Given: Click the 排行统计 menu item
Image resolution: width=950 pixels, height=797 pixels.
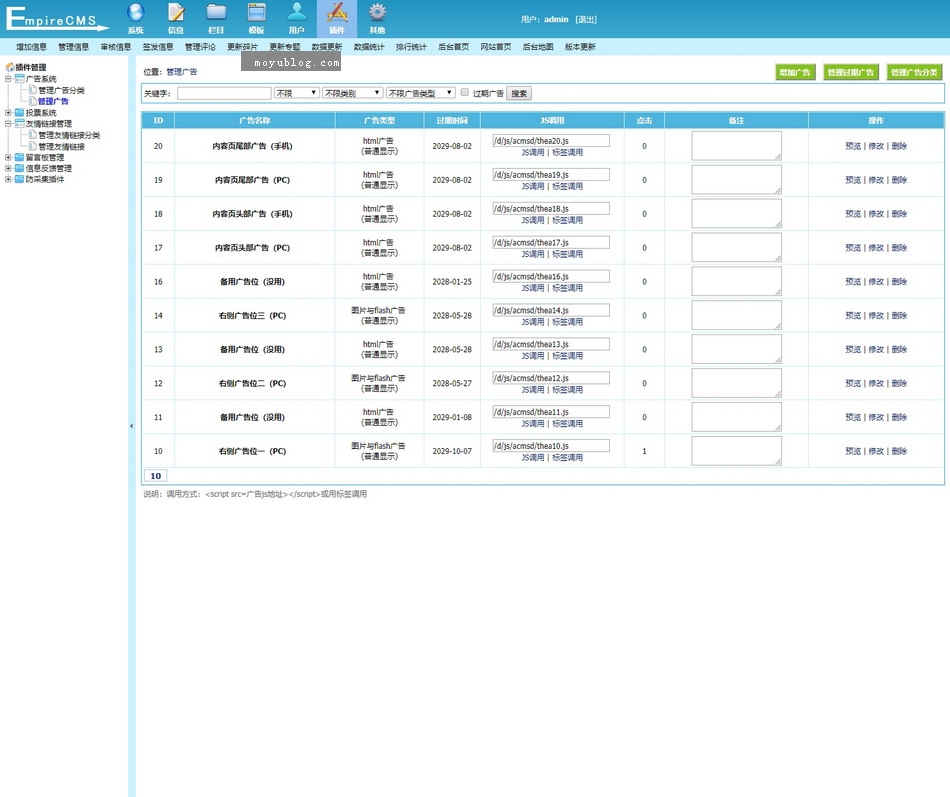Looking at the screenshot, I should [x=411, y=47].
